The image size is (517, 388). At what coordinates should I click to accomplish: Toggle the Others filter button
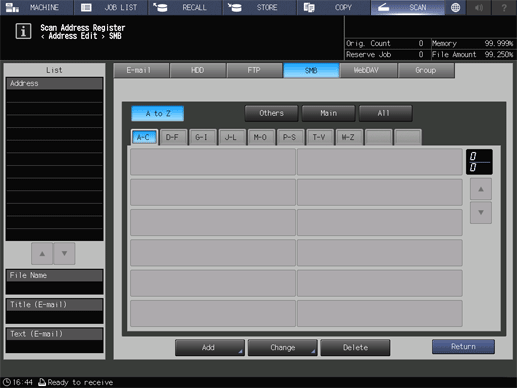pos(271,113)
